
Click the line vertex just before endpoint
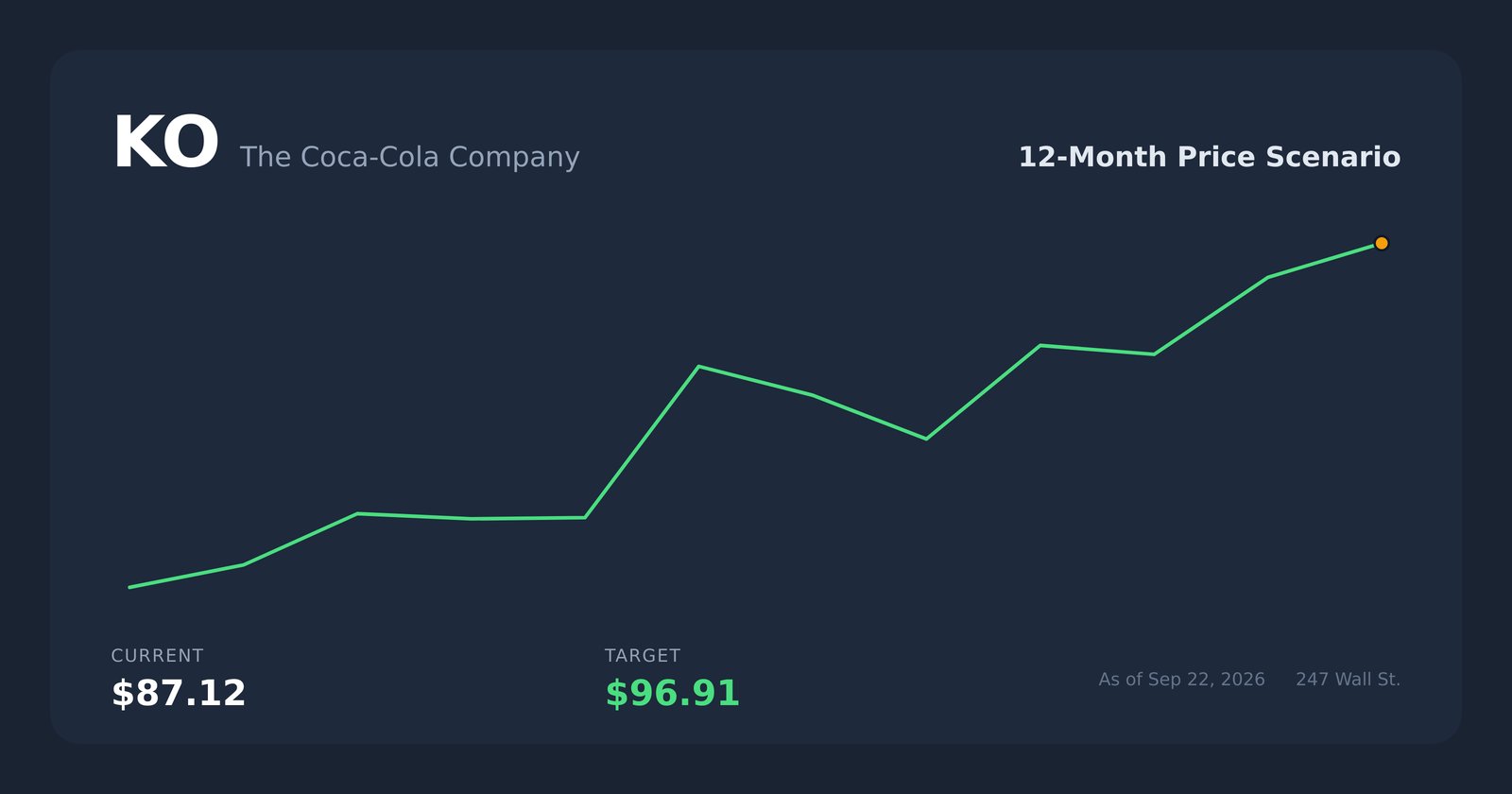(1267, 277)
